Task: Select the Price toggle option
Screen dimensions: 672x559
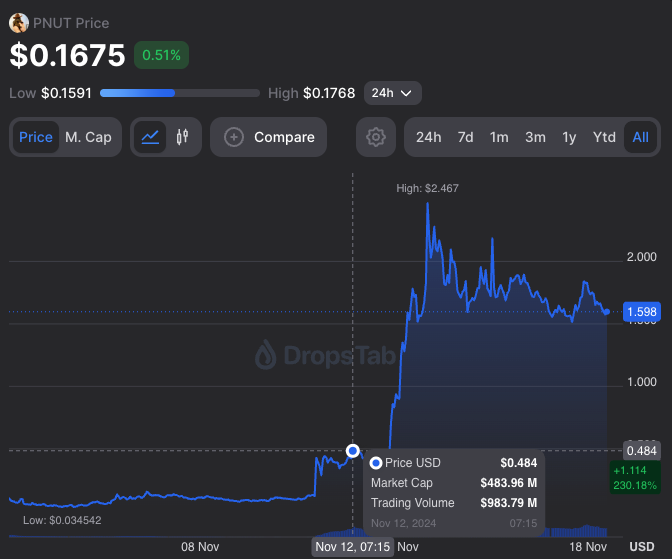Action: coord(36,137)
